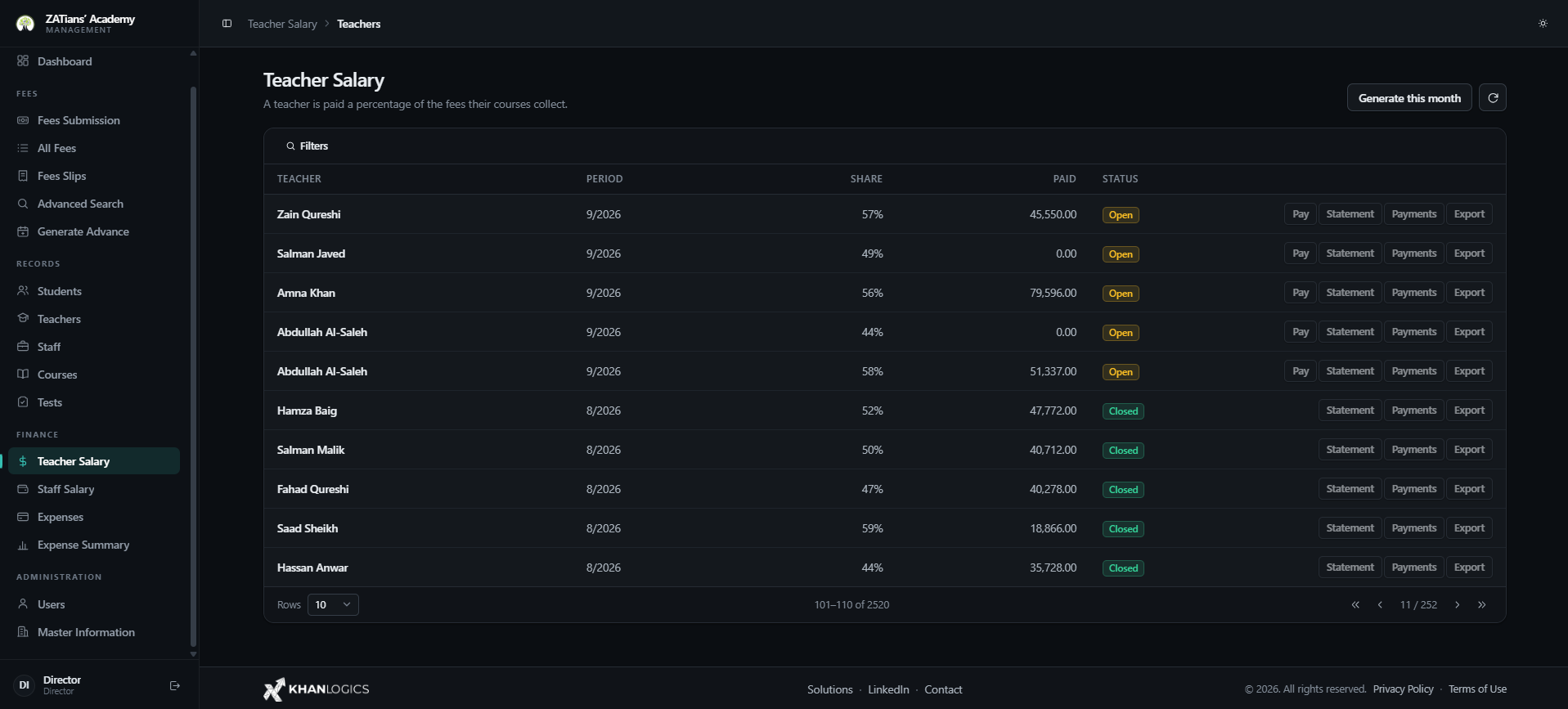The width and height of the screenshot is (1568, 709).
Task: Click the ZATians' Academy logo icon
Action: pos(25,24)
